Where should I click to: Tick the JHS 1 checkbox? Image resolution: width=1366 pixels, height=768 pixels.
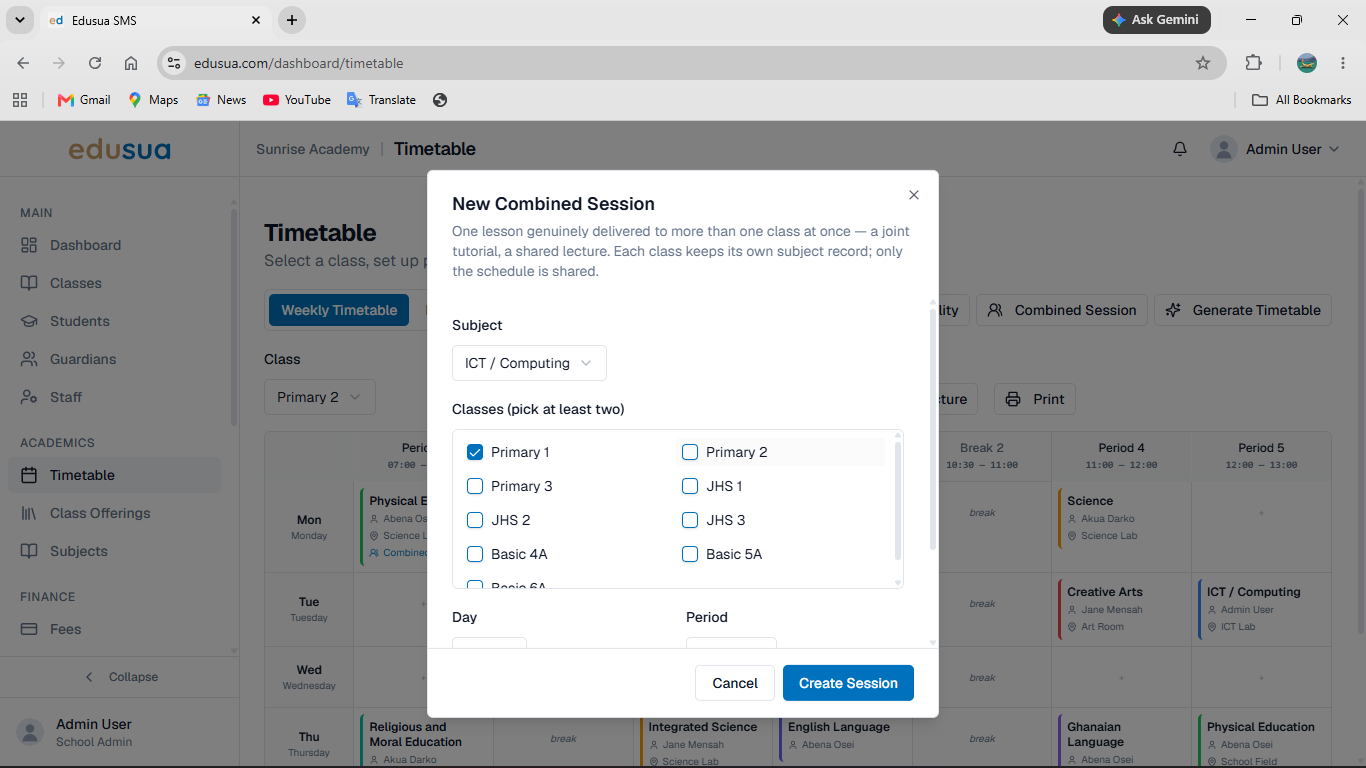(690, 486)
